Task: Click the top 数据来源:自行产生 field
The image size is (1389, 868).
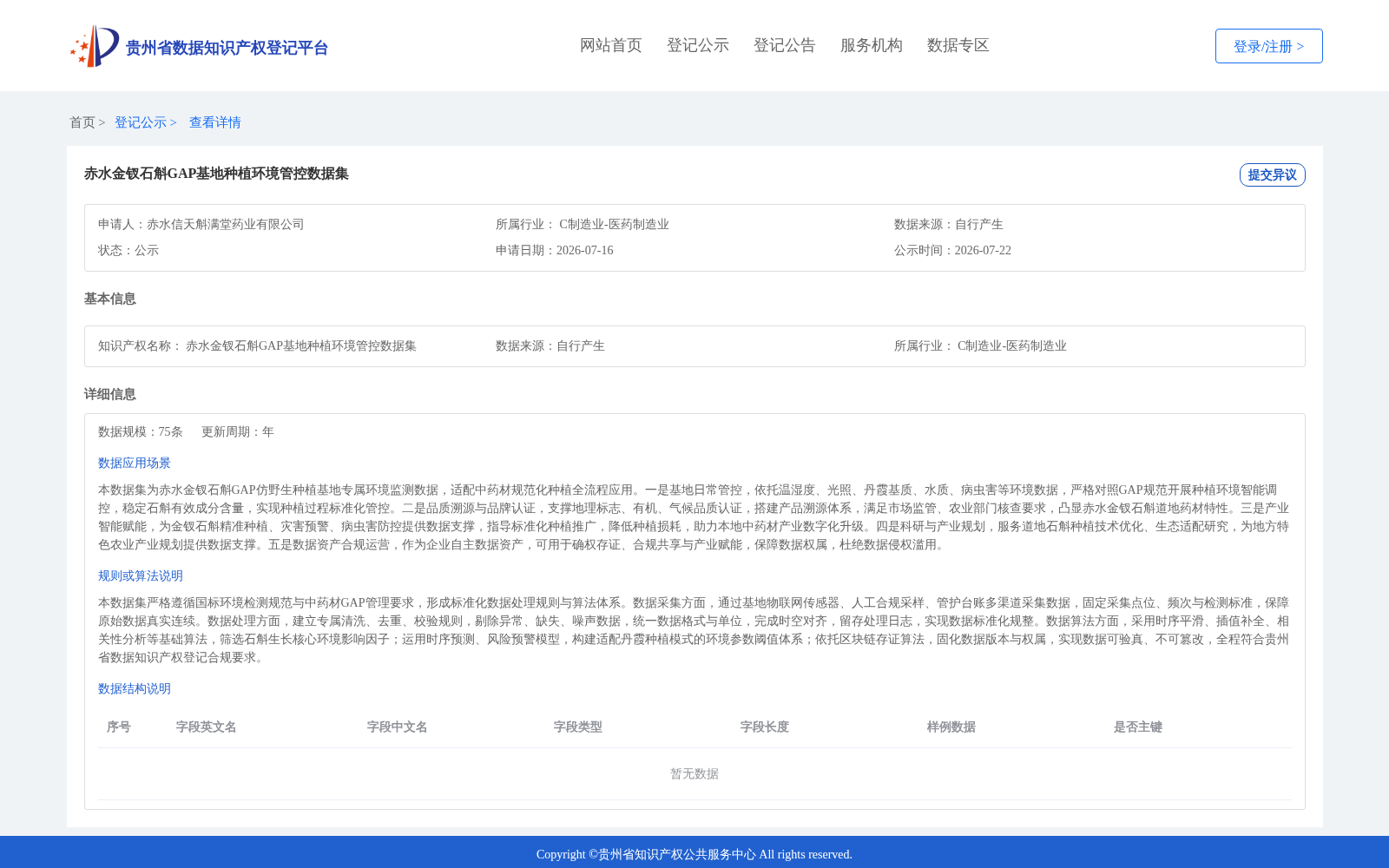Action: (x=949, y=224)
